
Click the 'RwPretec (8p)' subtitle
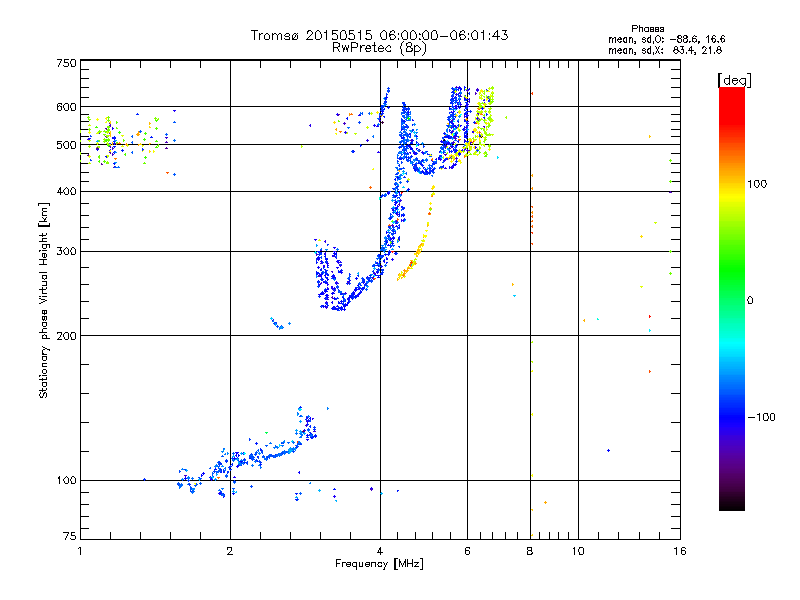pos(379,48)
